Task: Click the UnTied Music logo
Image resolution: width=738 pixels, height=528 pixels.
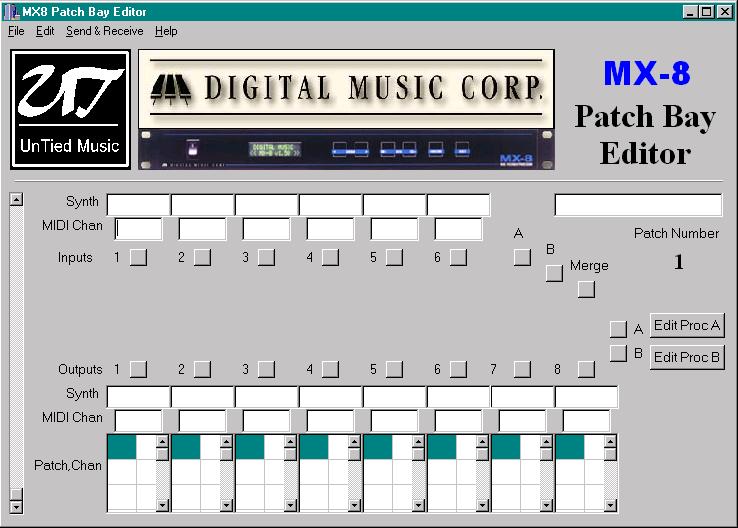Action: coord(71,110)
